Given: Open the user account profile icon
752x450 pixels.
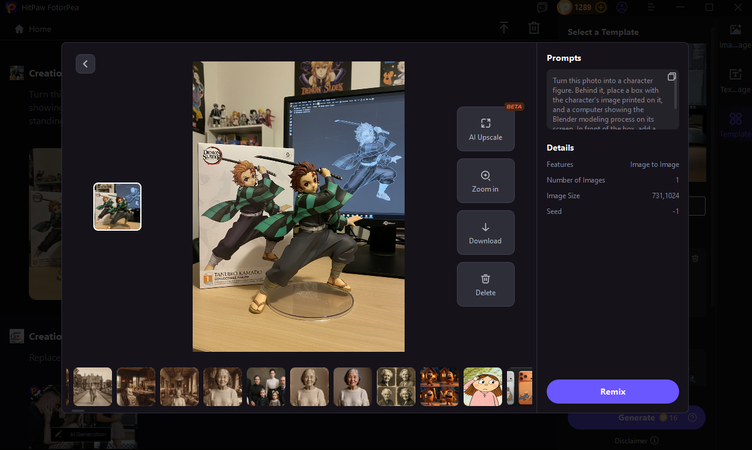Looking at the screenshot, I should 622,7.
